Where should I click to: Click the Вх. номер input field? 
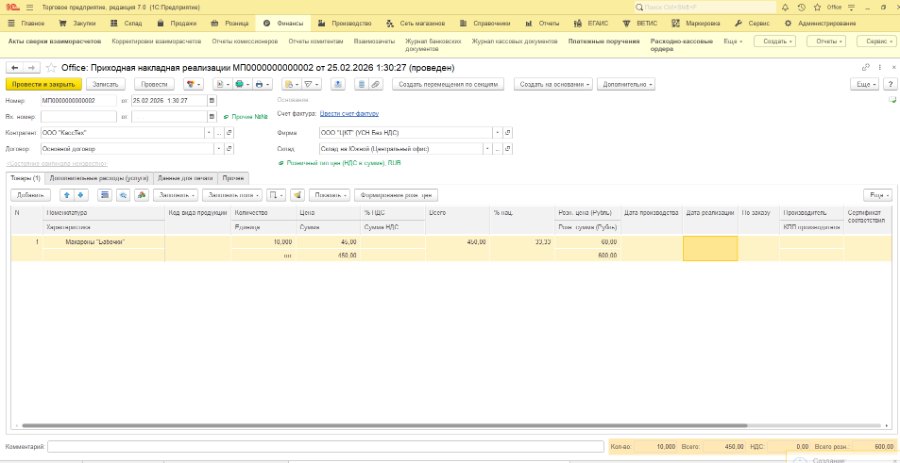point(79,116)
